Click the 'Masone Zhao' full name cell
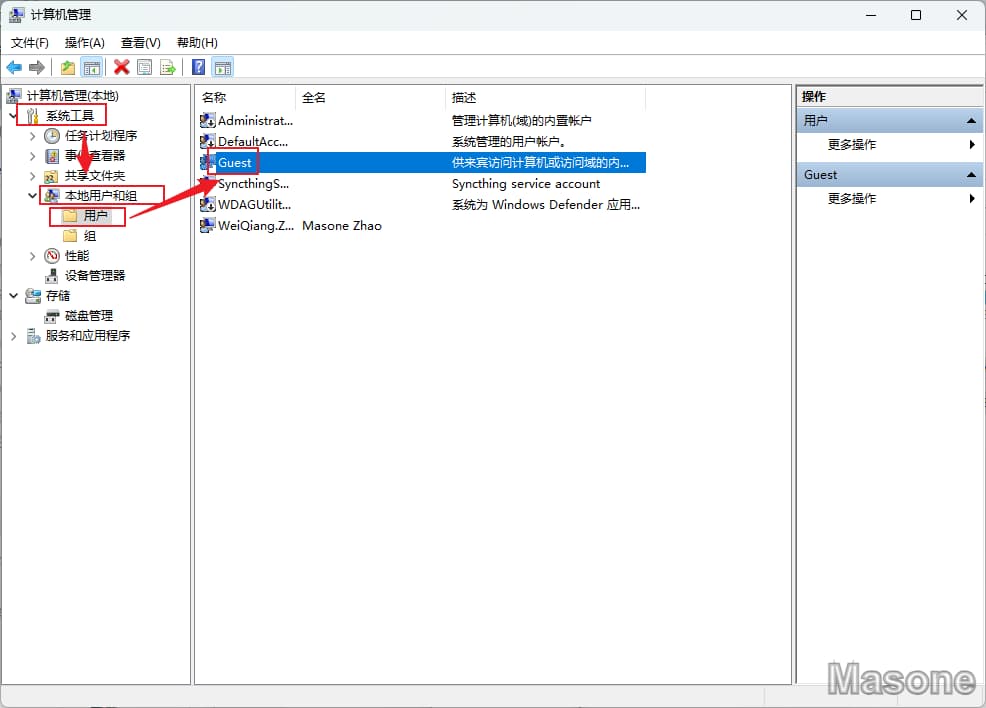 pyautogui.click(x=341, y=226)
